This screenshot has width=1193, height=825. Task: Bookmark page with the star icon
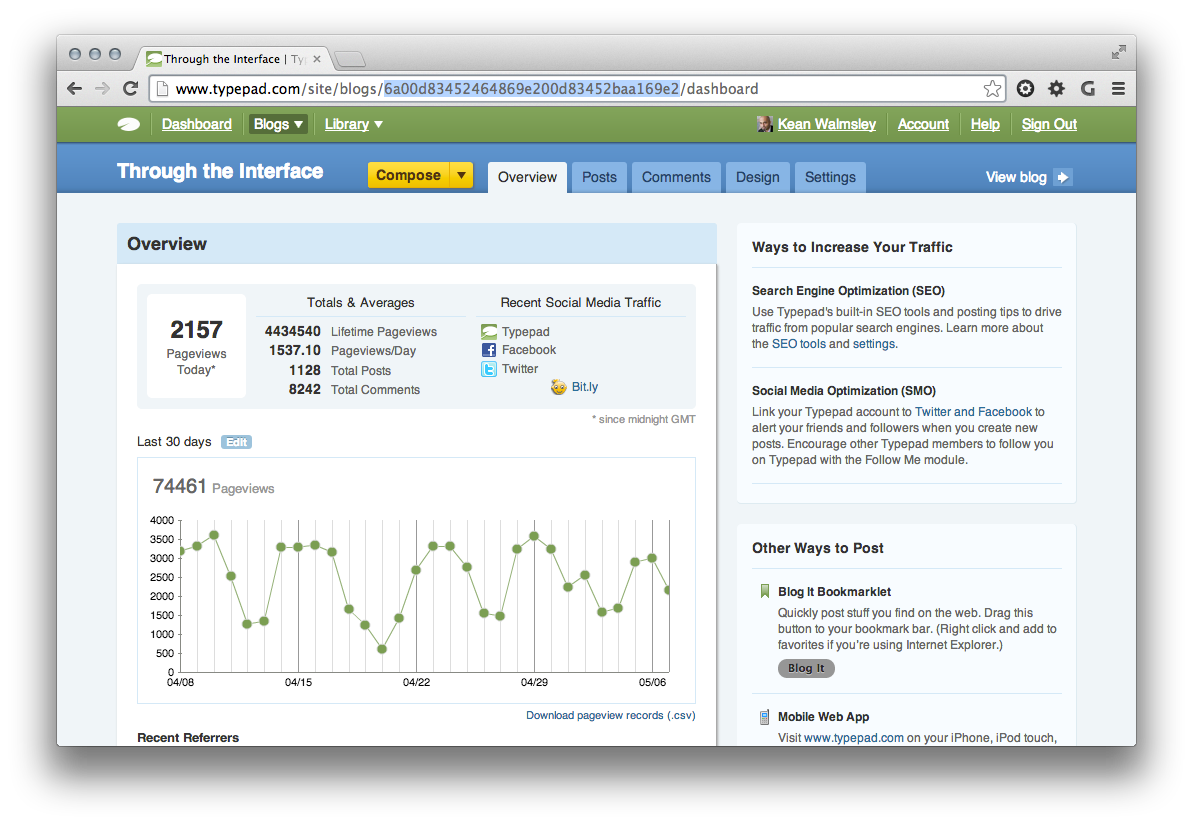coord(992,89)
